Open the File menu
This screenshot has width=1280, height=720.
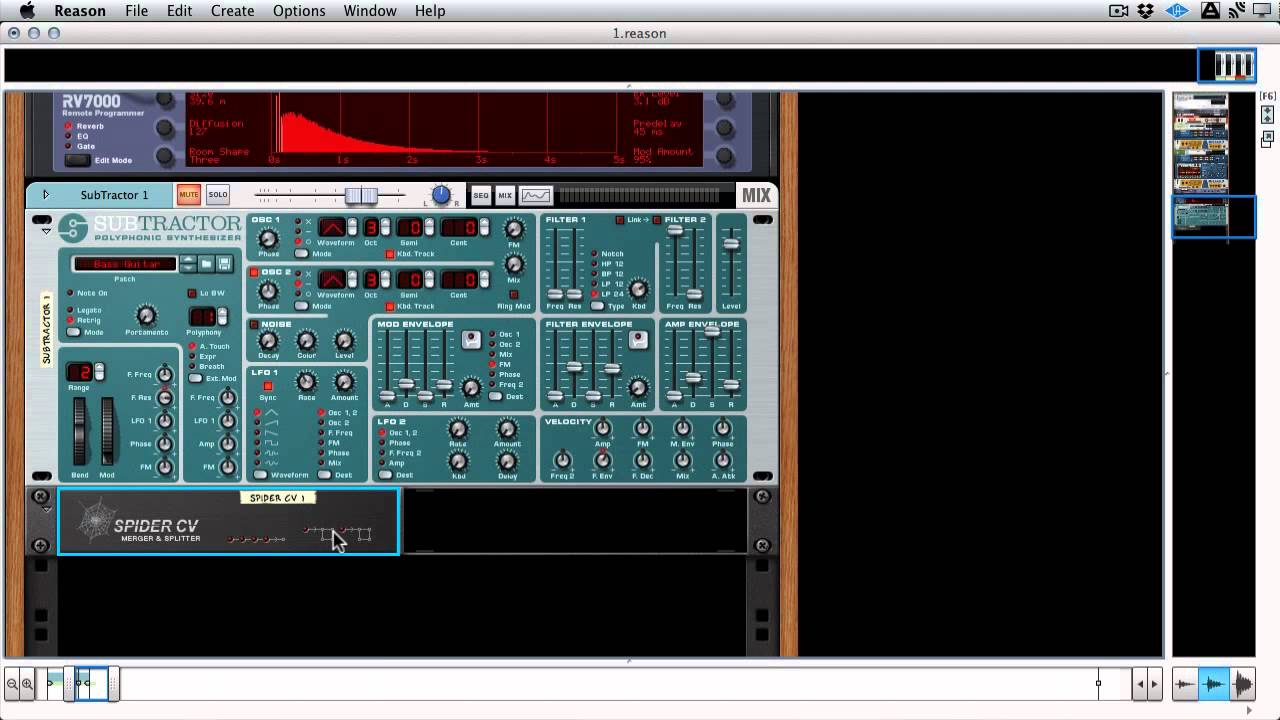[x=136, y=11]
